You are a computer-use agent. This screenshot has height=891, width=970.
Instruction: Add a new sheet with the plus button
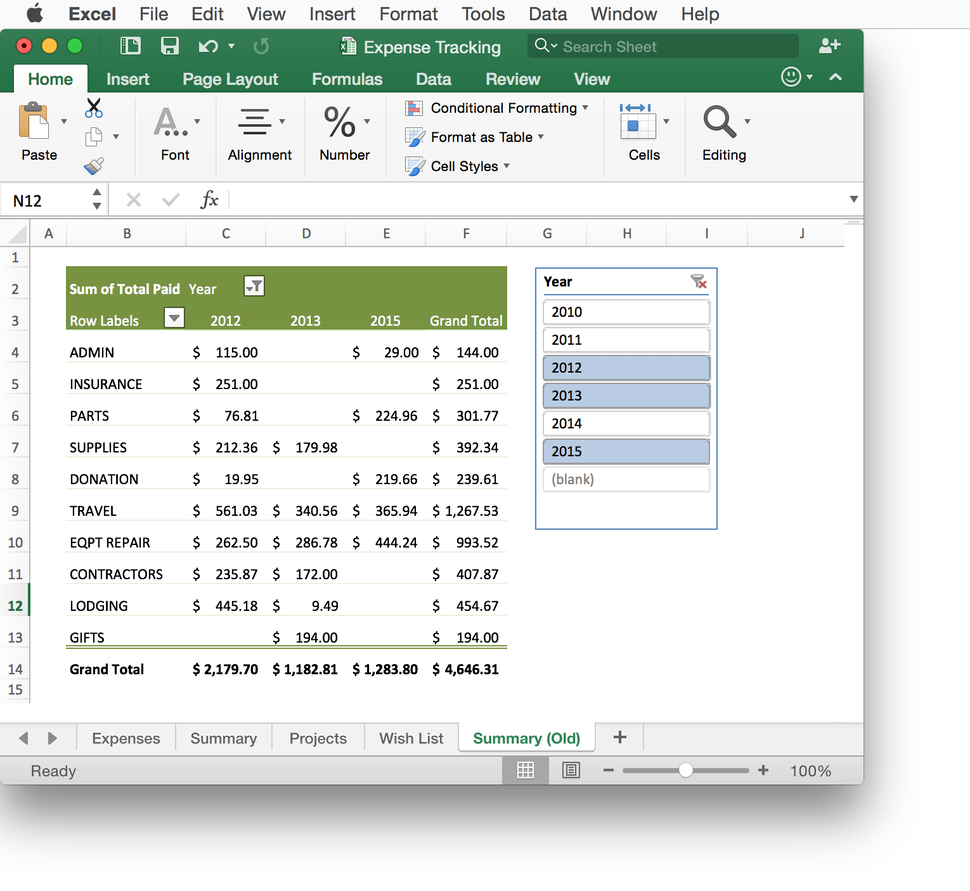pos(618,737)
